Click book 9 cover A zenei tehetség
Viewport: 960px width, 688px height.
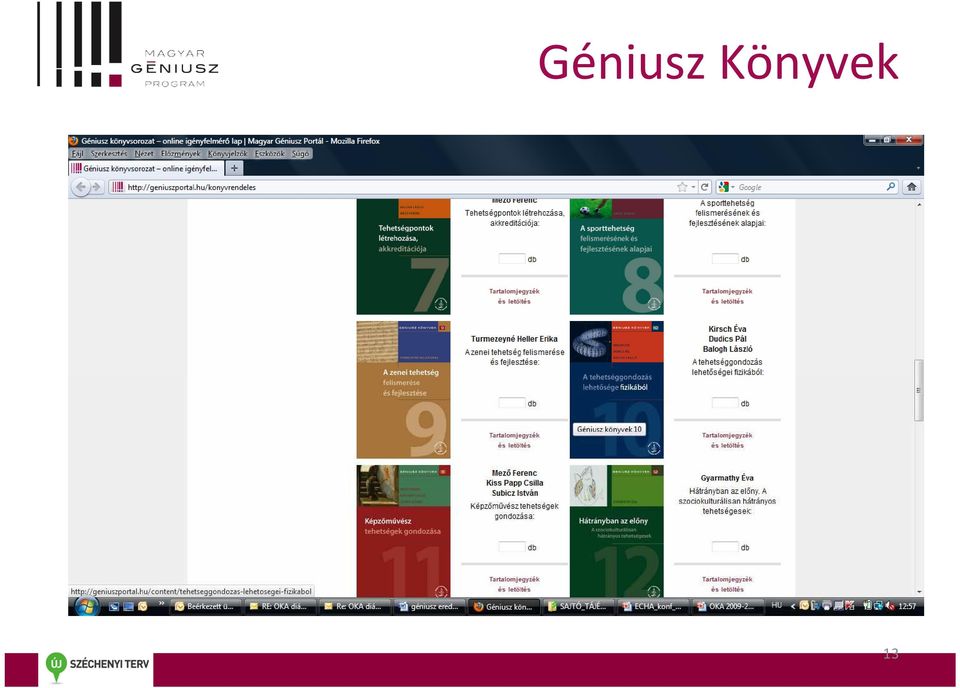click(x=403, y=389)
